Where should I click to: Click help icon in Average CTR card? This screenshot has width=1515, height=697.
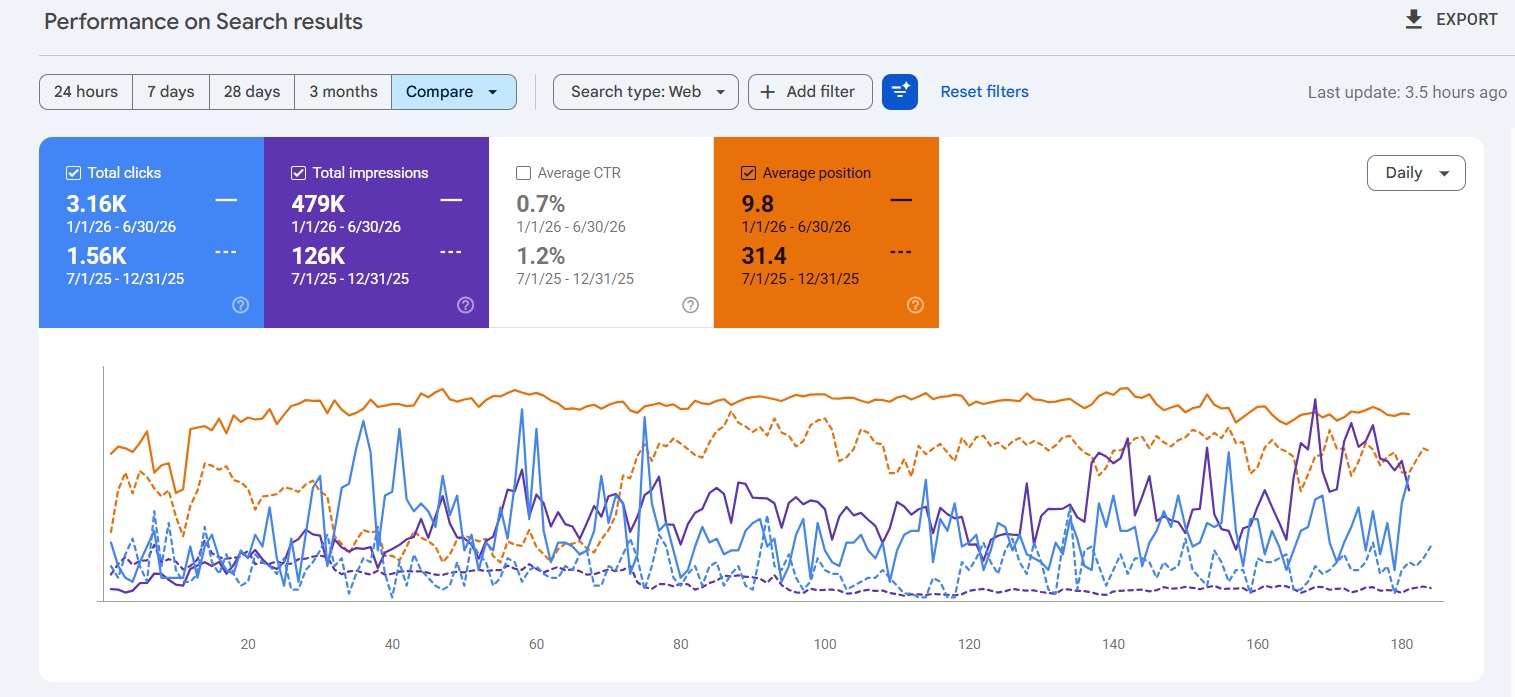[690, 305]
